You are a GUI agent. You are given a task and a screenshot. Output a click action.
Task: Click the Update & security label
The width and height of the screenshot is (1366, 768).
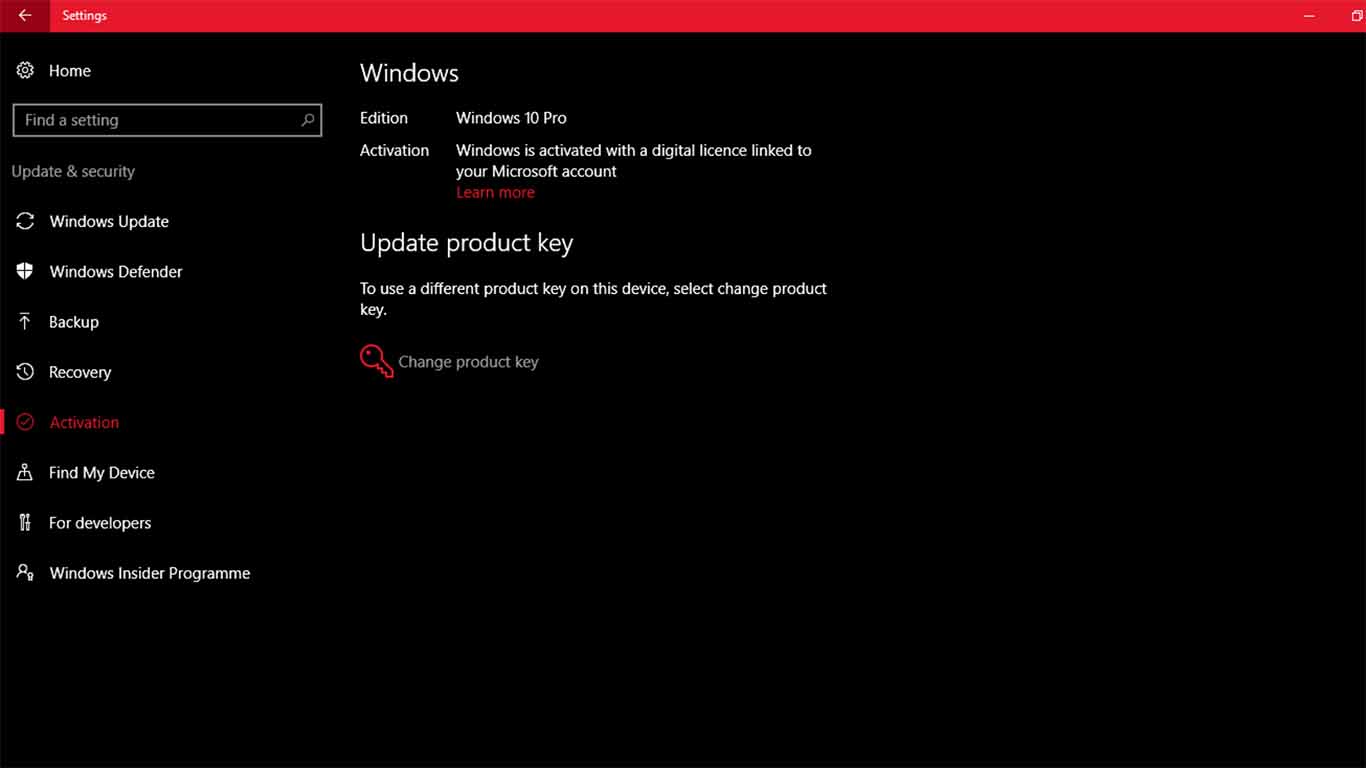73,171
